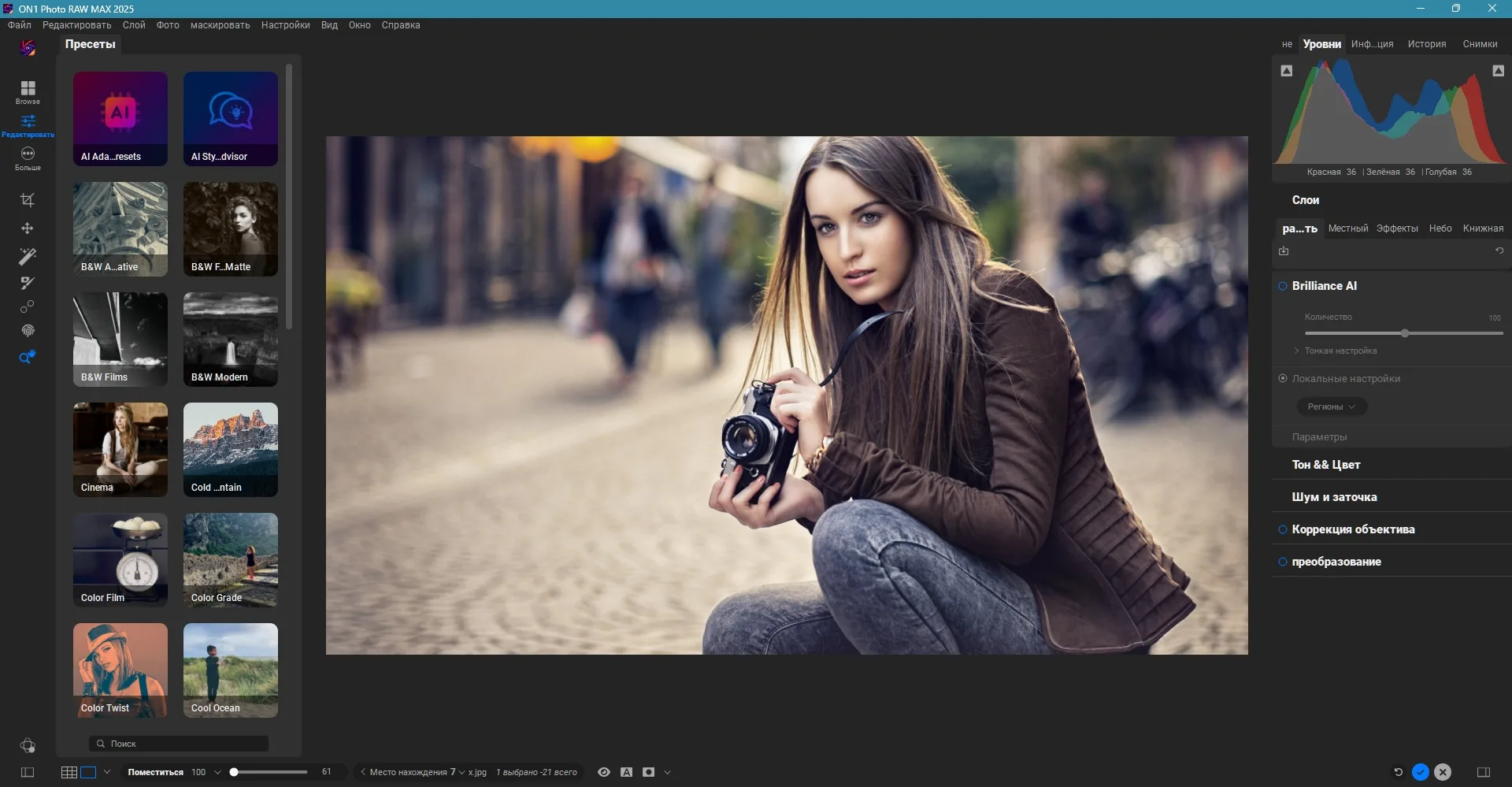Open the globe sharing icon in left sidebar
Screen dimensions: 1512x787
click(x=28, y=745)
